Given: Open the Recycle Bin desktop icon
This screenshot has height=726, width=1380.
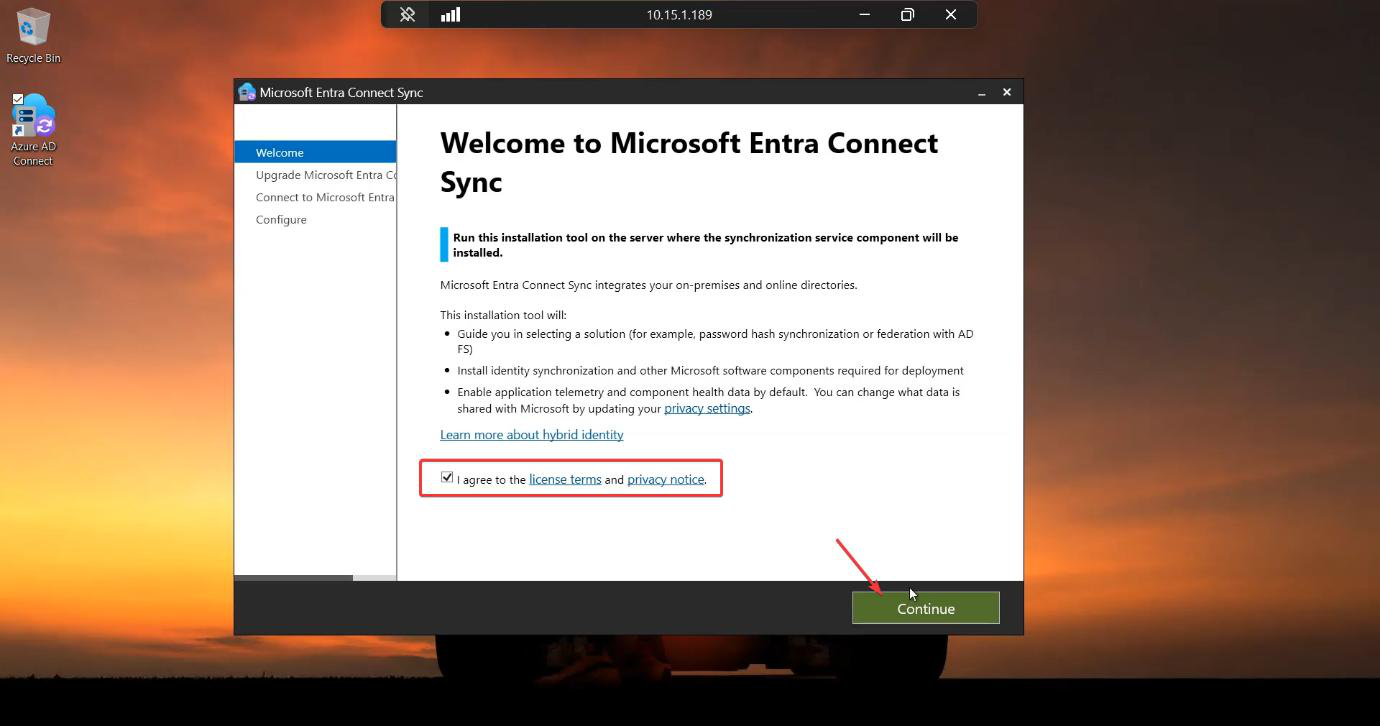Looking at the screenshot, I should tap(32, 36).
